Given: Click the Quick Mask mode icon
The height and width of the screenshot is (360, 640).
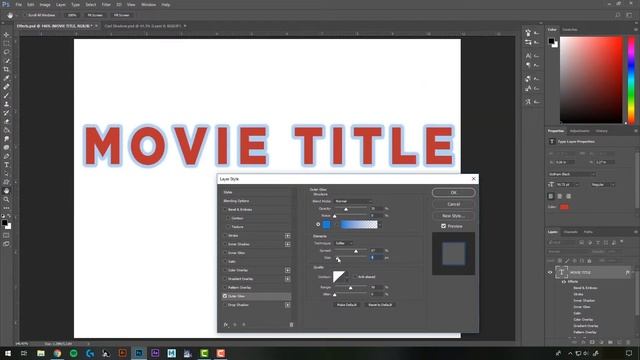Looking at the screenshot, I should (x=6, y=236).
